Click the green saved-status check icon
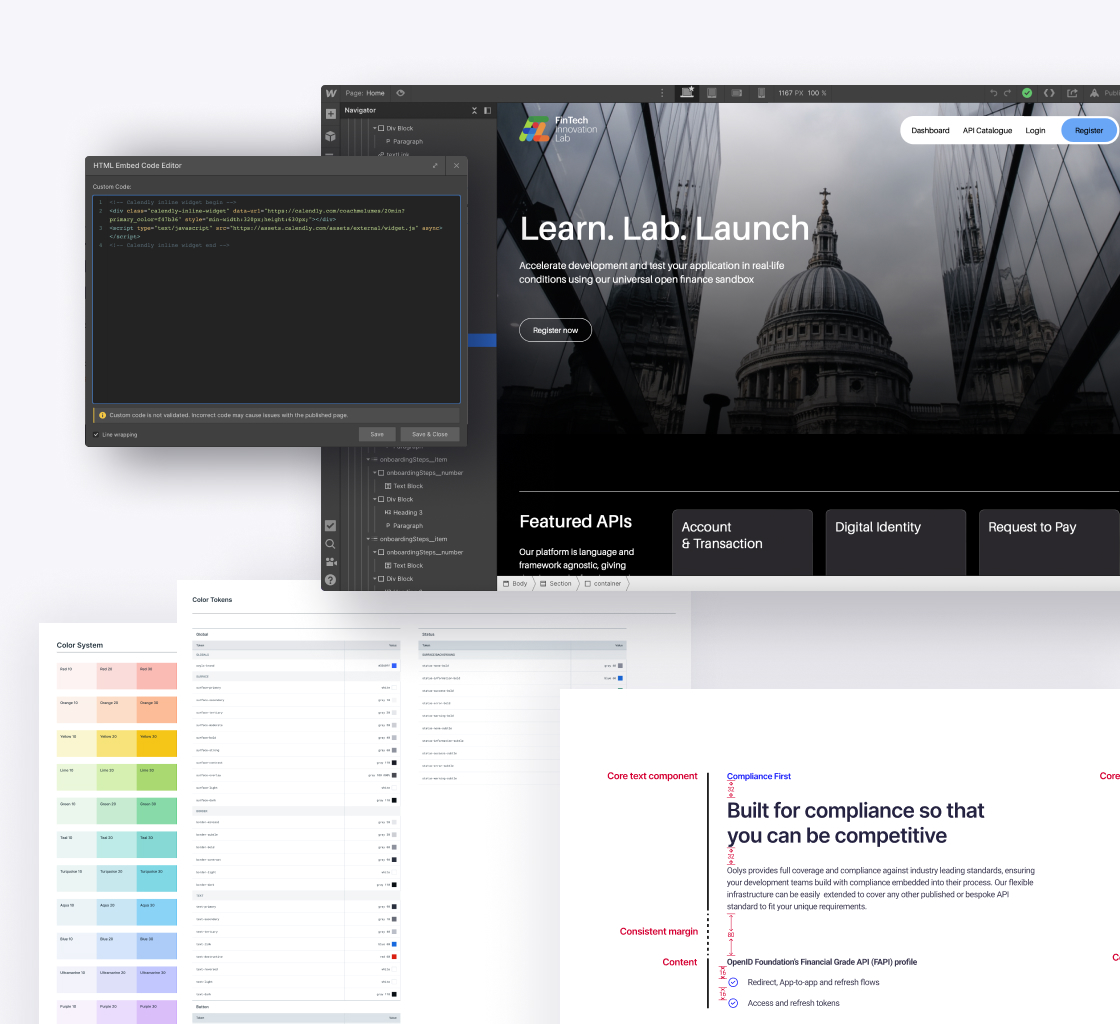The height and width of the screenshot is (1024, 1120). (x=1027, y=93)
